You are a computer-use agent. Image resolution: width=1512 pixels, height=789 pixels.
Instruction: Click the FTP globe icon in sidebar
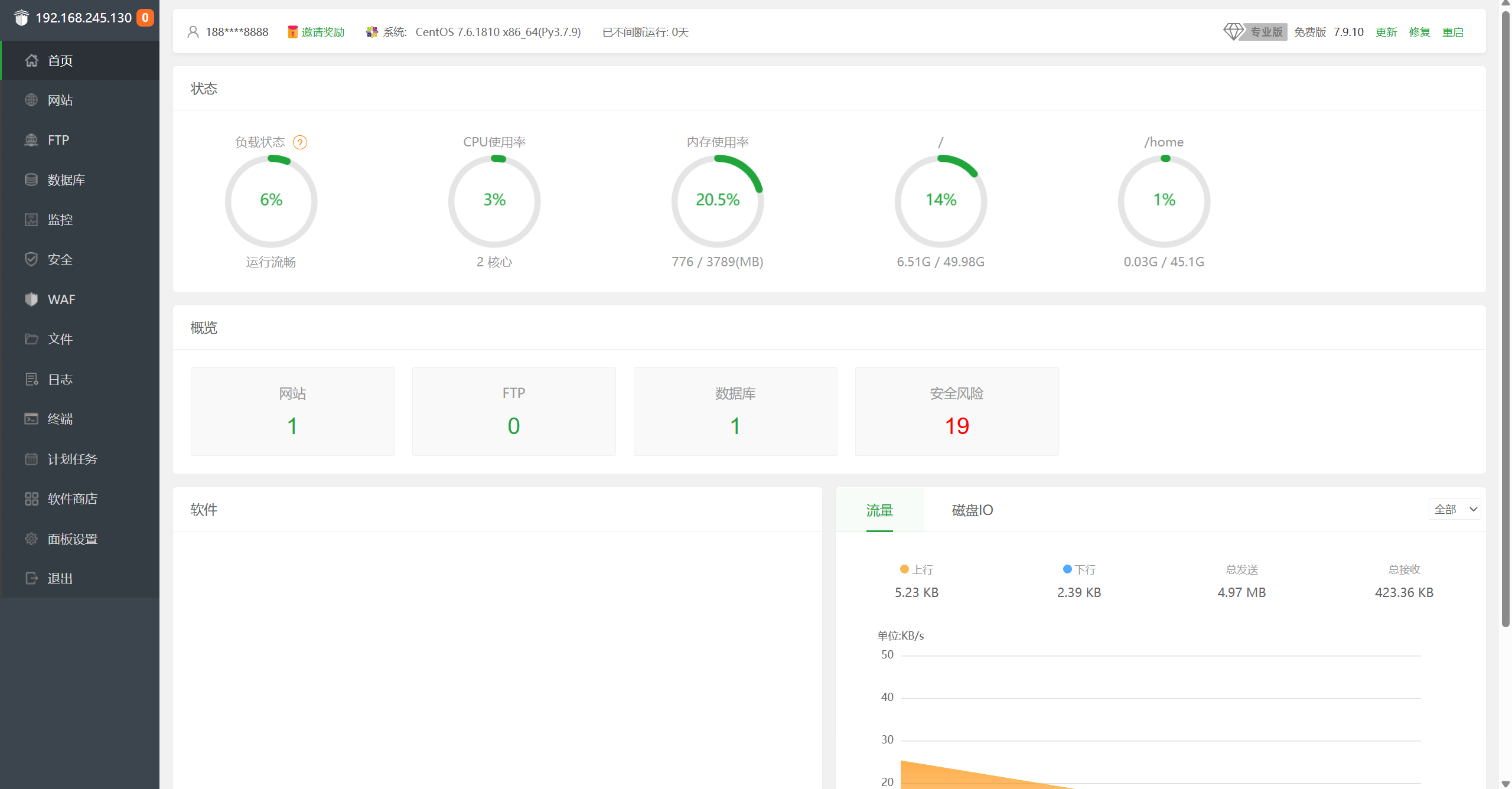[31, 140]
